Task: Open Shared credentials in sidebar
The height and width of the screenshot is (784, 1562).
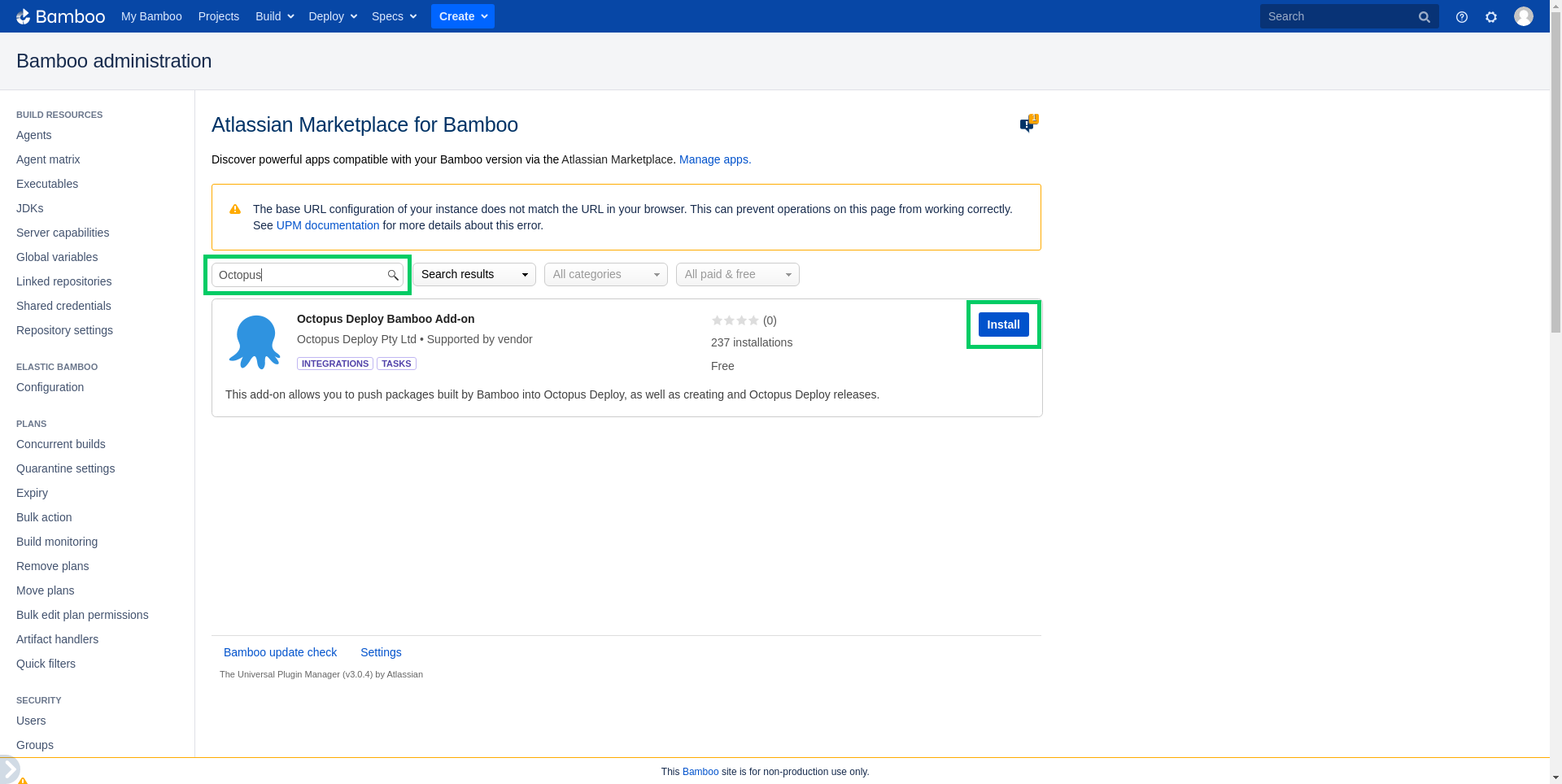Action: tap(63, 306)
